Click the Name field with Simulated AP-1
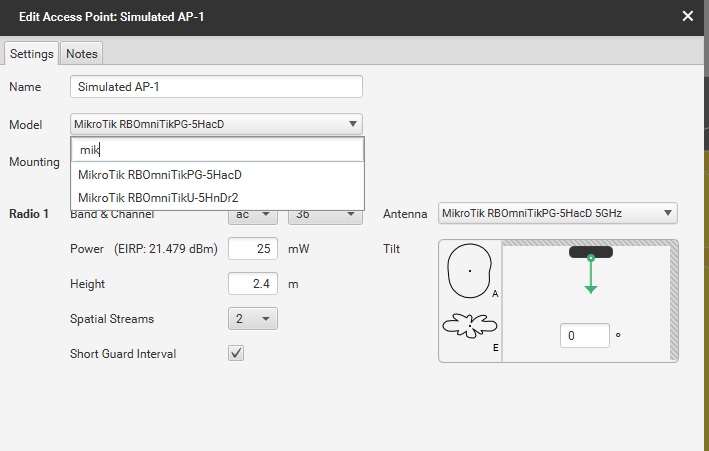This screenshot has width=709, height=451. pos(216,86)
